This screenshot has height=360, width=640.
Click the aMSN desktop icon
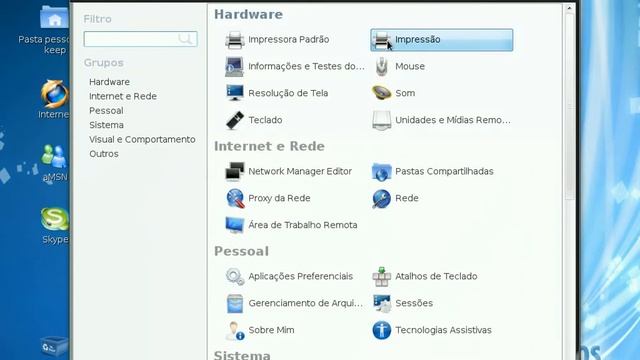[55, 157]
